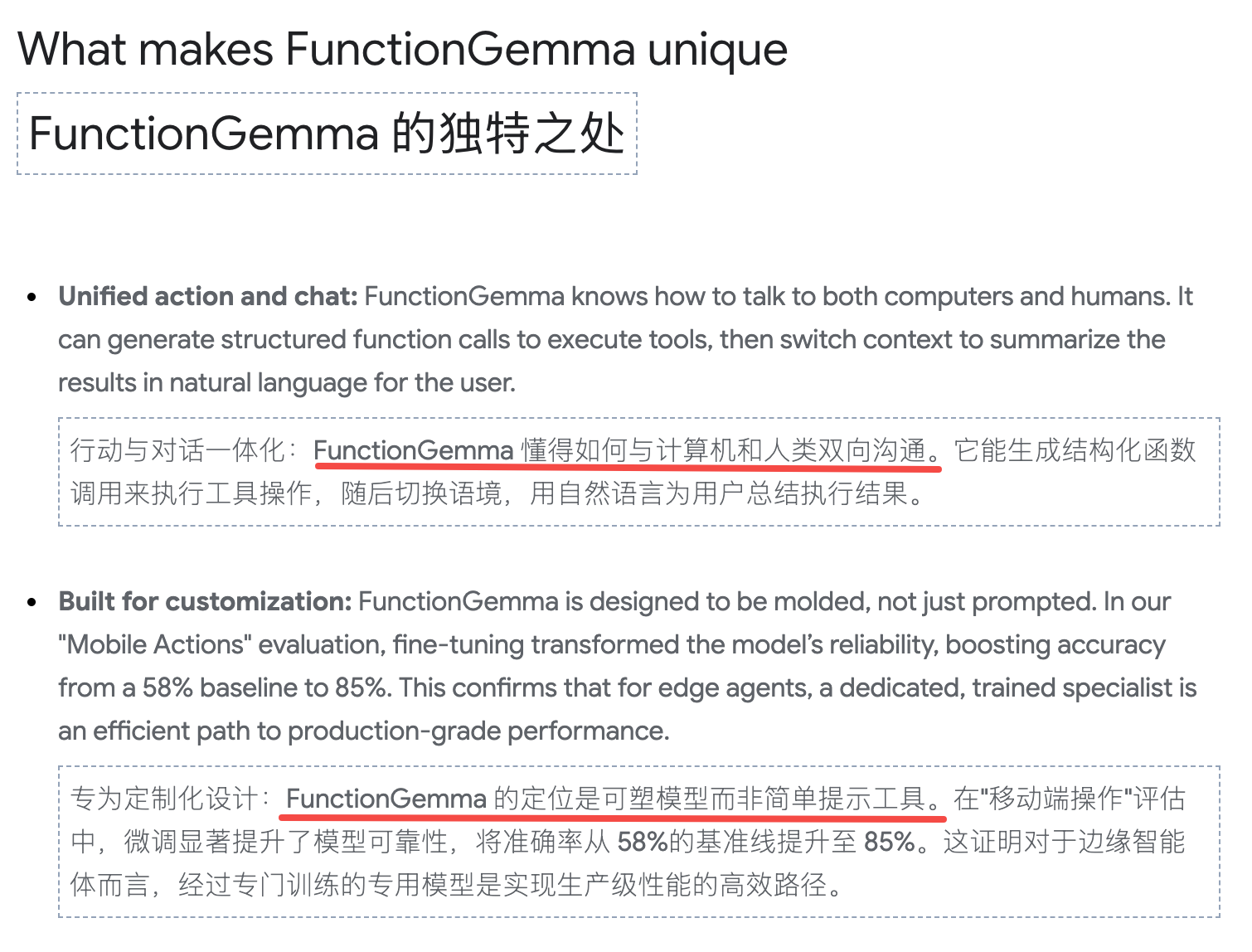
Task: Click the bold "Unified action and chat:" label
Action: click(207, 297)
